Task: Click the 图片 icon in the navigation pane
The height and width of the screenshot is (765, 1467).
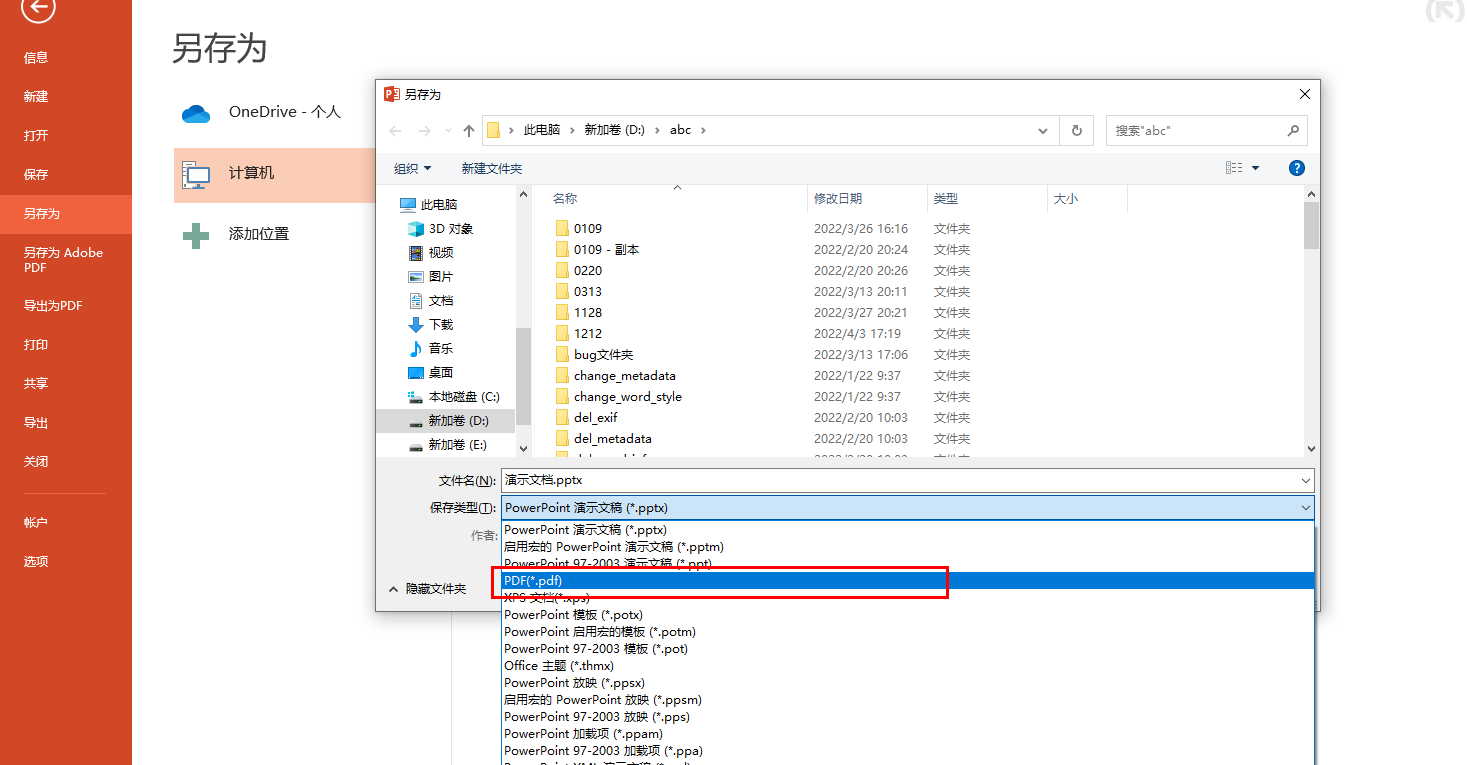Action: [416, 277]
